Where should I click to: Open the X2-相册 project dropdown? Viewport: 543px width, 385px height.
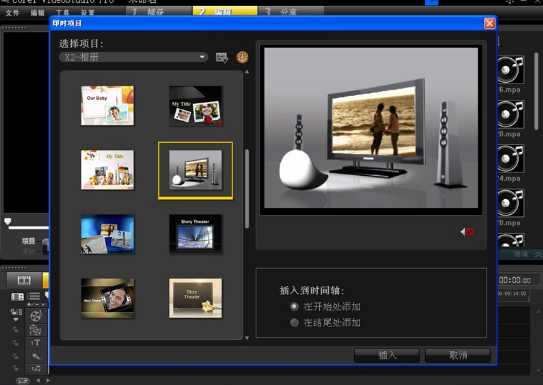point(133,57)
